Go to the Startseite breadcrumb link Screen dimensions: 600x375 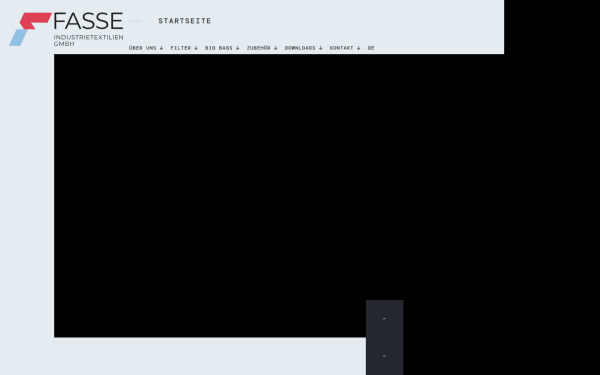coord(184,21)
